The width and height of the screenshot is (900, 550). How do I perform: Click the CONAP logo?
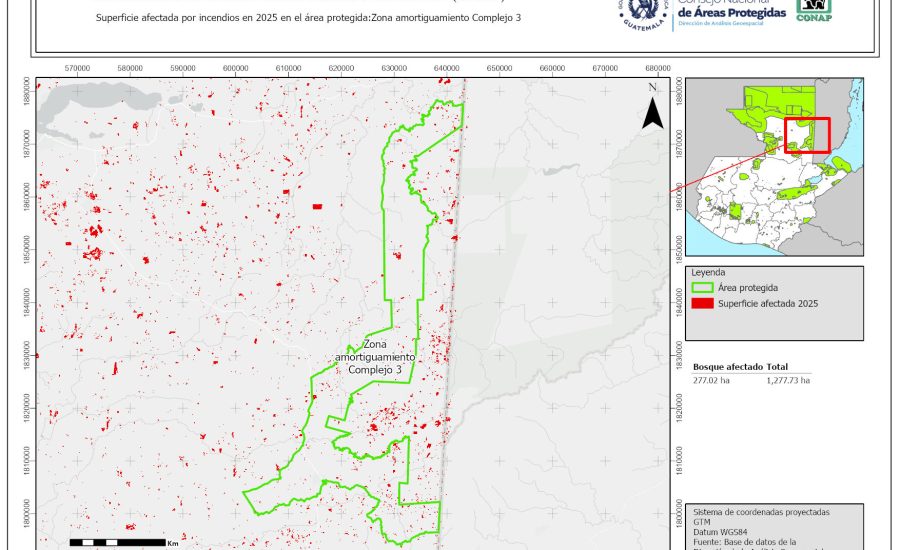813,10
